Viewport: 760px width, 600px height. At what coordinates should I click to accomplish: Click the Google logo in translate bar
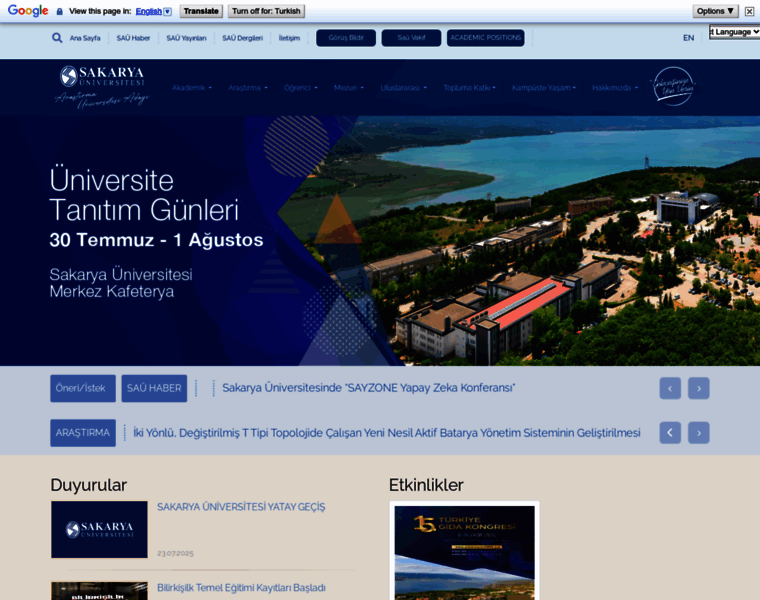(28, 11)
